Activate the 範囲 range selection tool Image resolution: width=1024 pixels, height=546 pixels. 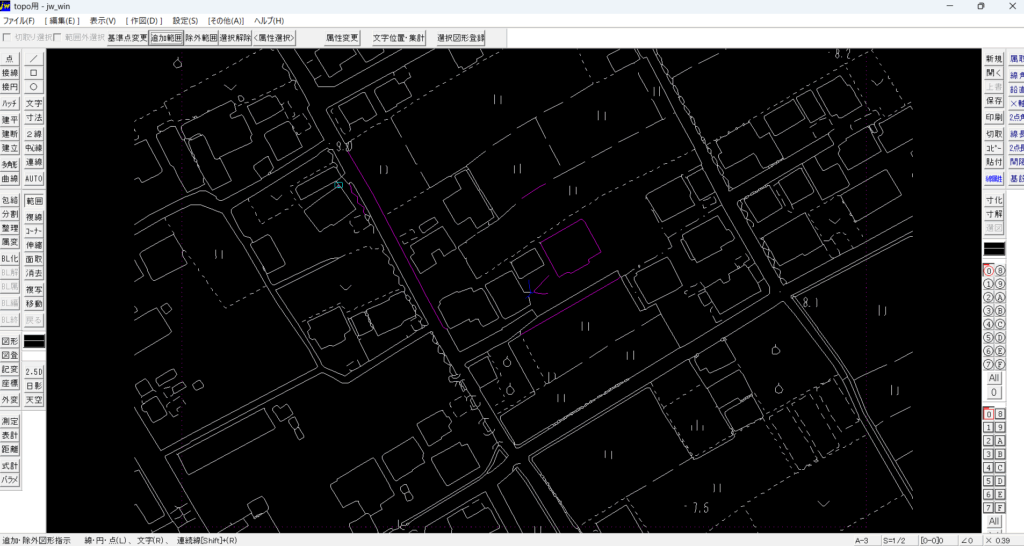click(x=34, y=201)
